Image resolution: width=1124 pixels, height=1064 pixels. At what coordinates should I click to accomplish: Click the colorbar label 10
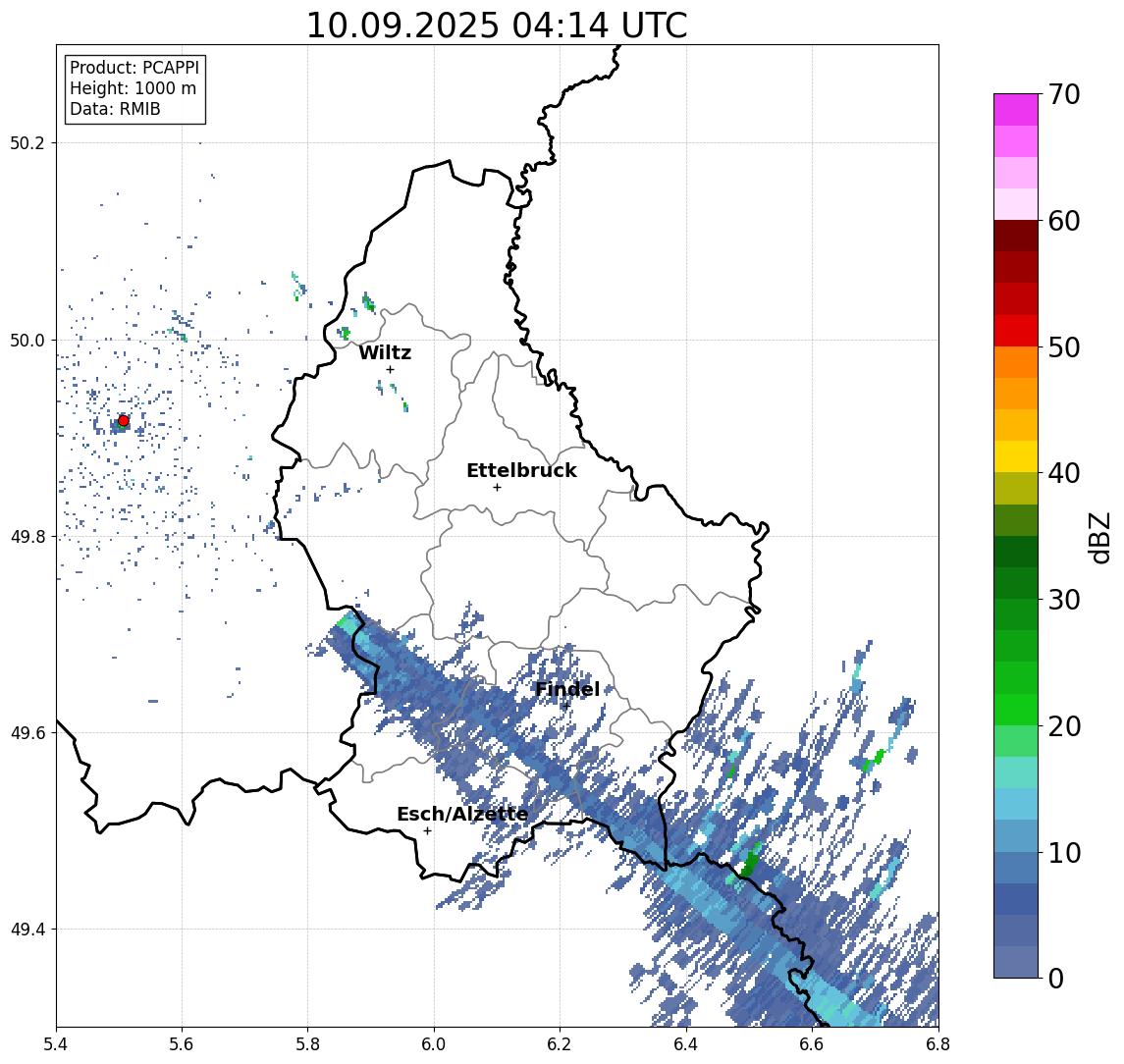click(1064, 852)
